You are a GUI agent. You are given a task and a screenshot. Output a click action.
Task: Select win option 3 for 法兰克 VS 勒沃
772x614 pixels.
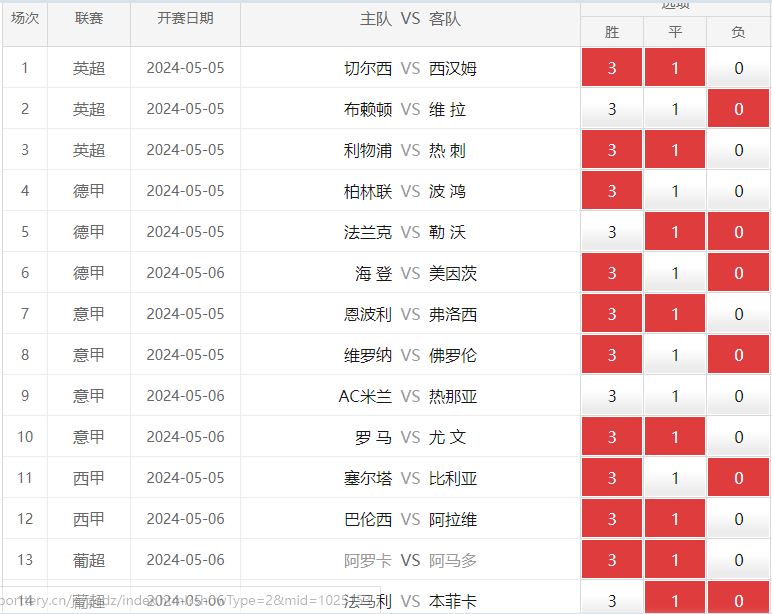[611, 231]
